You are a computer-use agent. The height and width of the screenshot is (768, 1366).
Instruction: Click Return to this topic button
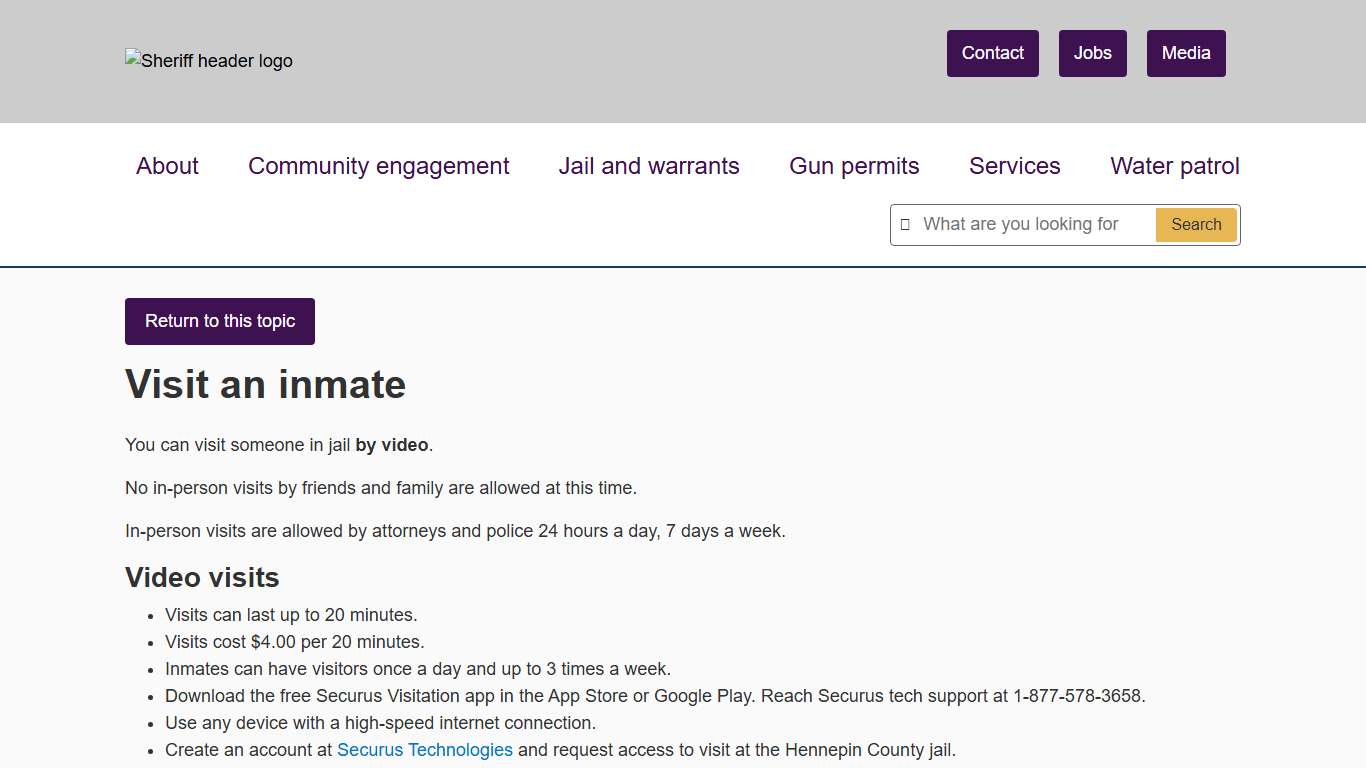click(x=220, y=321)
